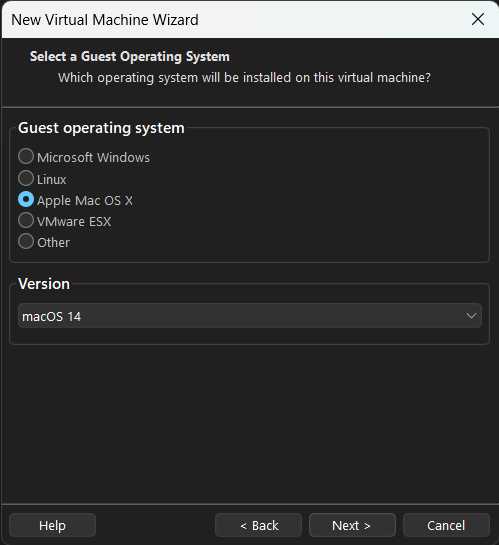
Task: Click the "macOS 14" text in Version field
Action: coord(51,317)
